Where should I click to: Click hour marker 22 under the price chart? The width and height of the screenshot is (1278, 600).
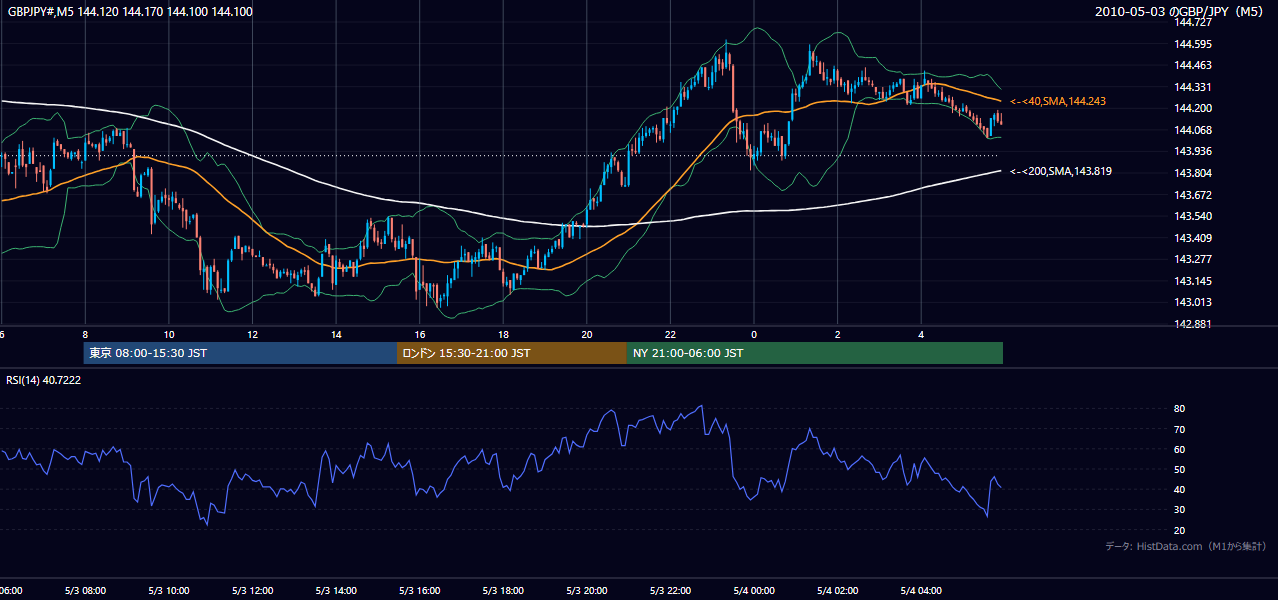[x=670, y=334]
